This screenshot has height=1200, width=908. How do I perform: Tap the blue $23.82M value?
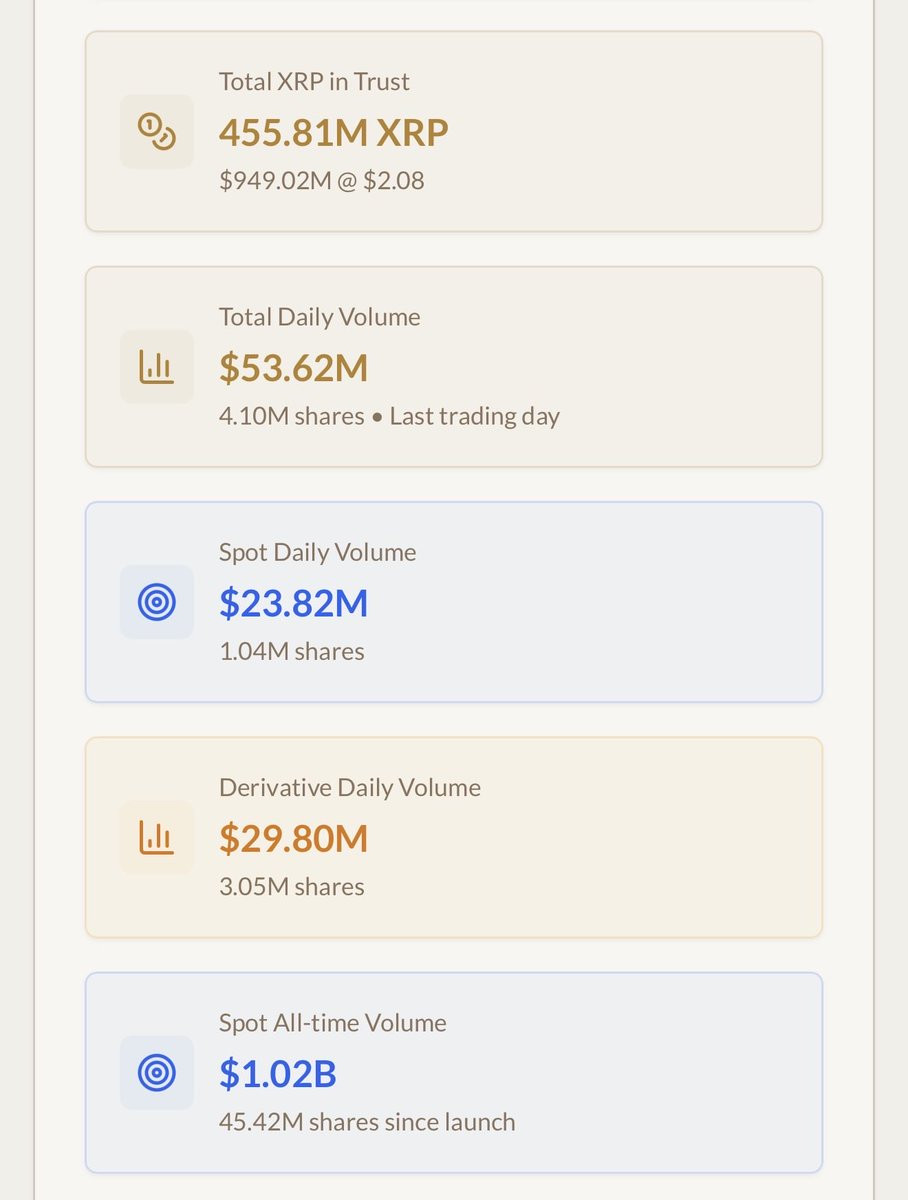point(293,603)
